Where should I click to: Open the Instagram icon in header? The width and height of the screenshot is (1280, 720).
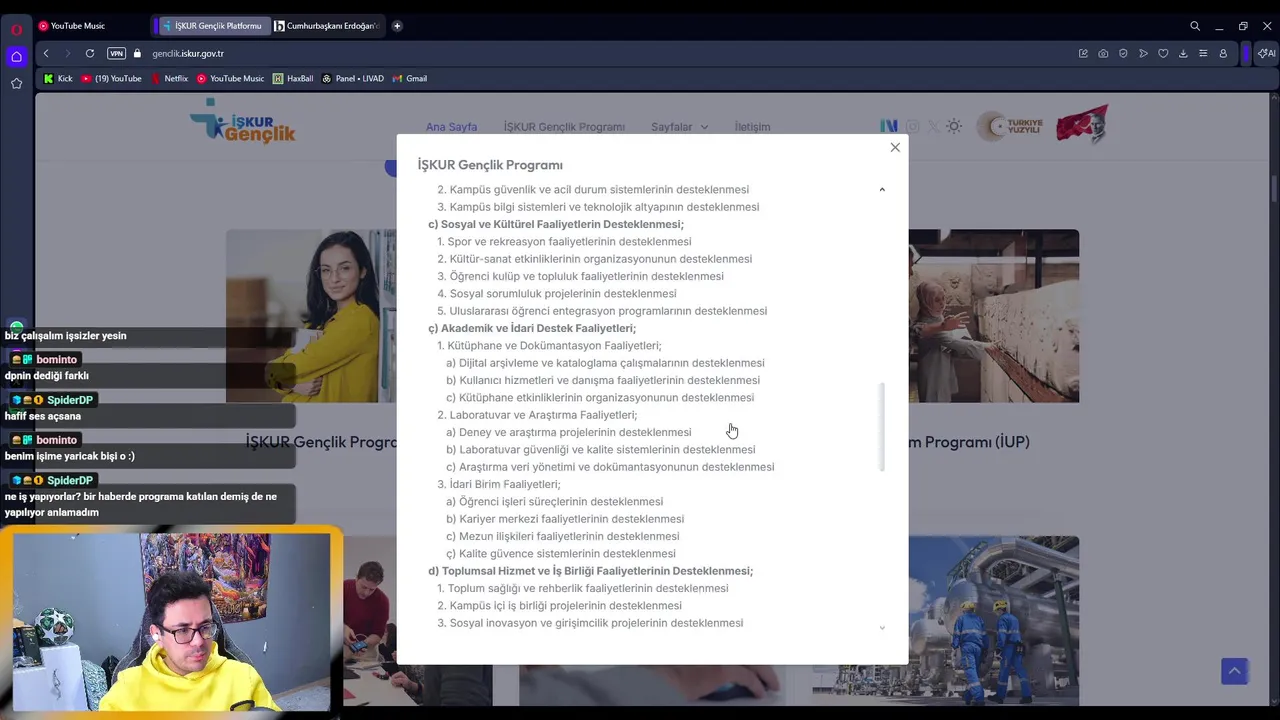point(912,126)
